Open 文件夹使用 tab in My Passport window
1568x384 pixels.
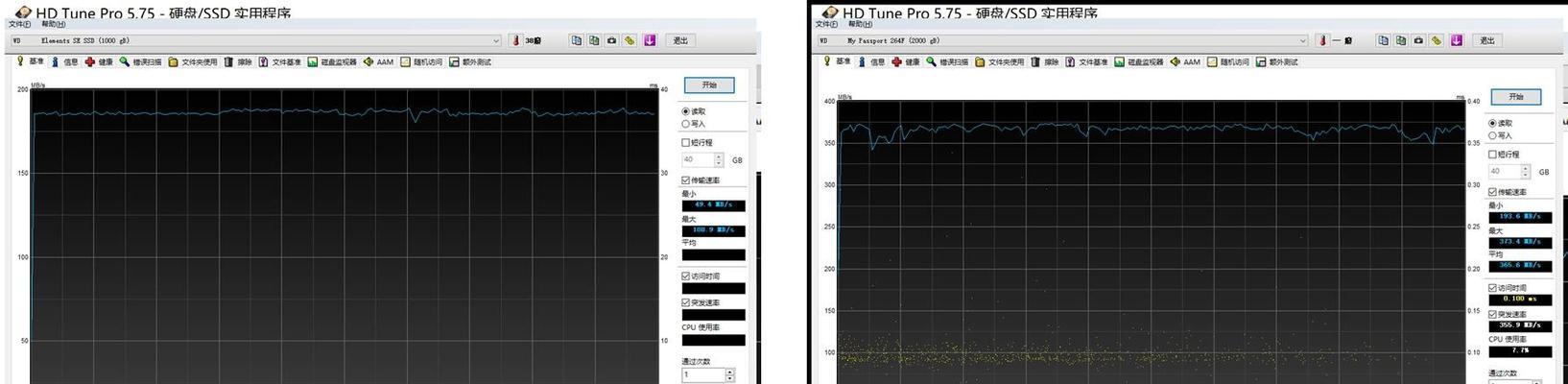pos(1000,61)
